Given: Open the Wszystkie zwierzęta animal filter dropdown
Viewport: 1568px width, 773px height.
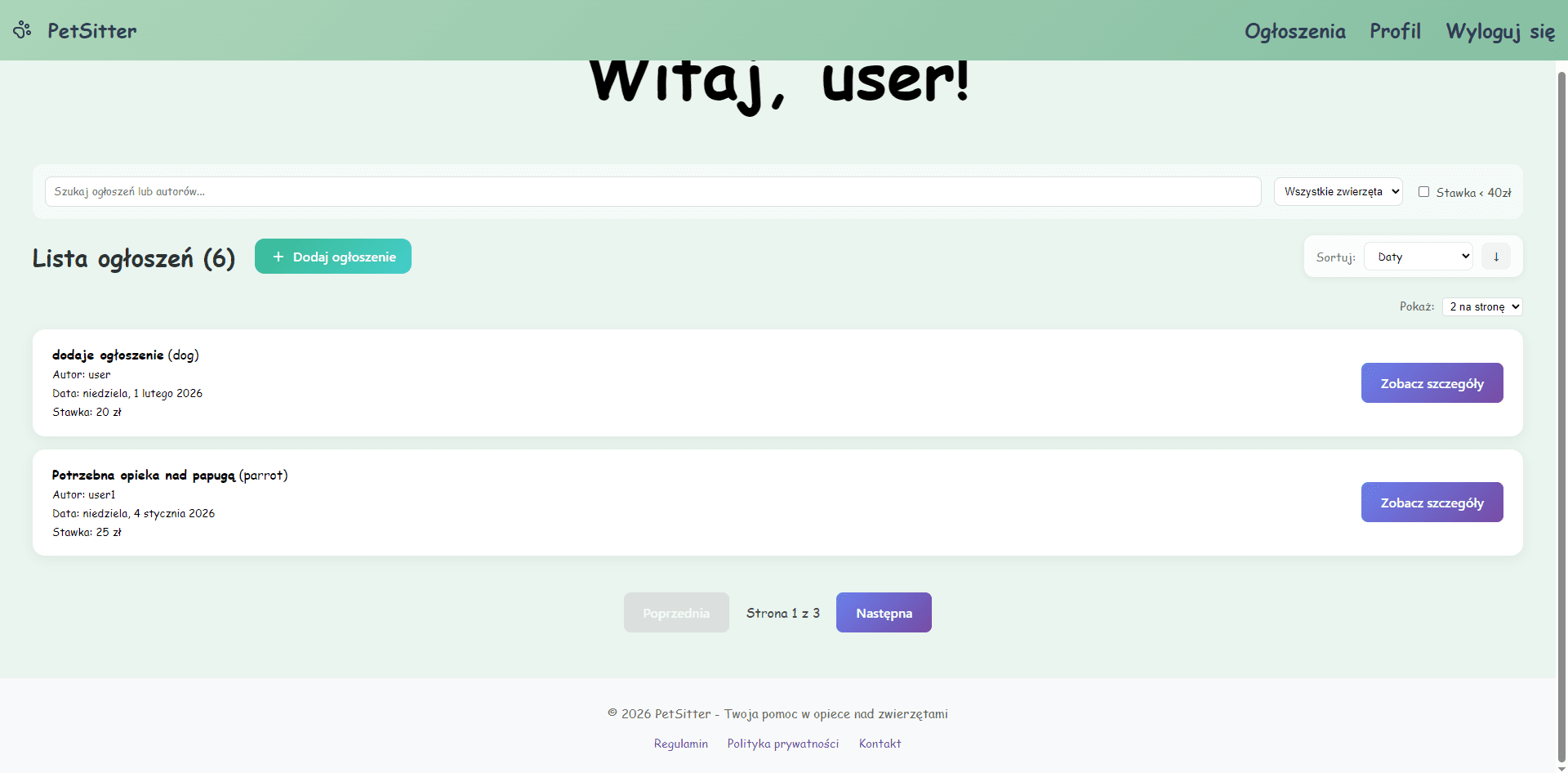Looking at the screenshot, I should [1338, 192].
